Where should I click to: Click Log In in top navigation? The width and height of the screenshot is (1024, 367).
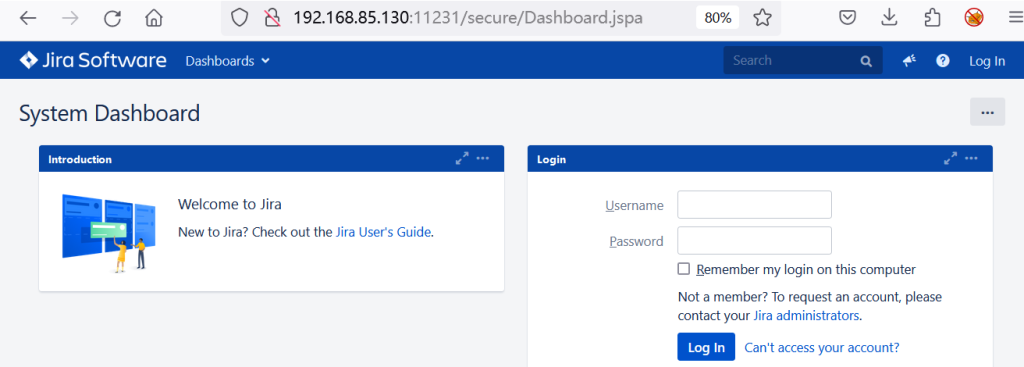987,61
